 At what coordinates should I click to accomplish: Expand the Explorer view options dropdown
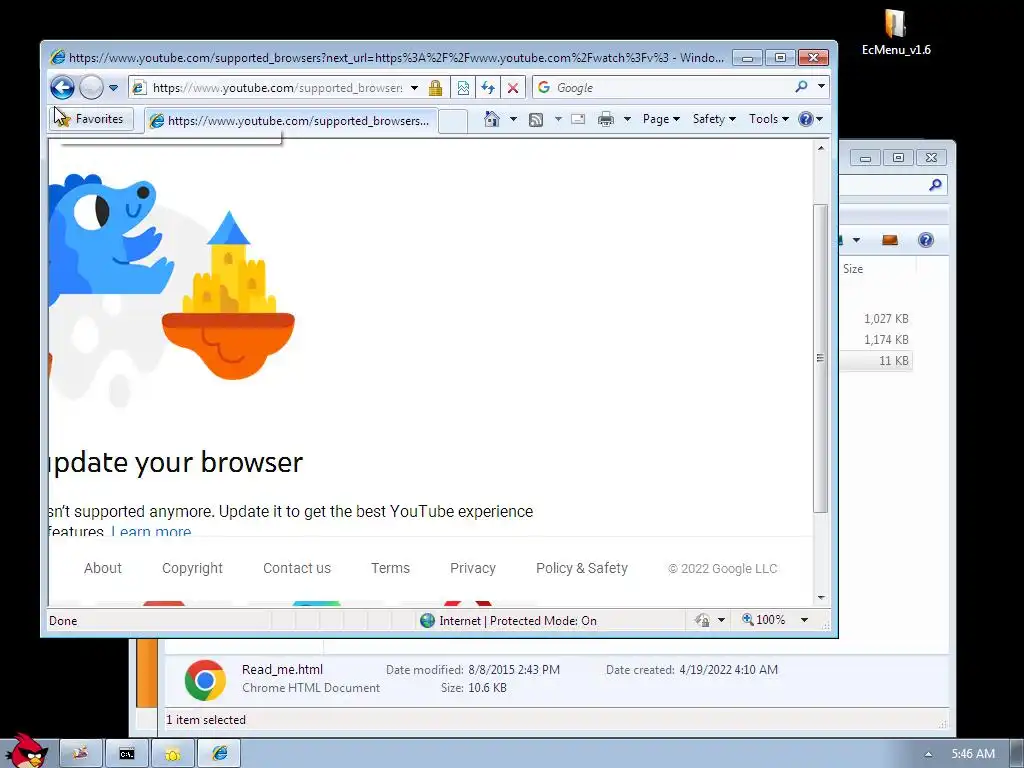click(x=856, y=240)
